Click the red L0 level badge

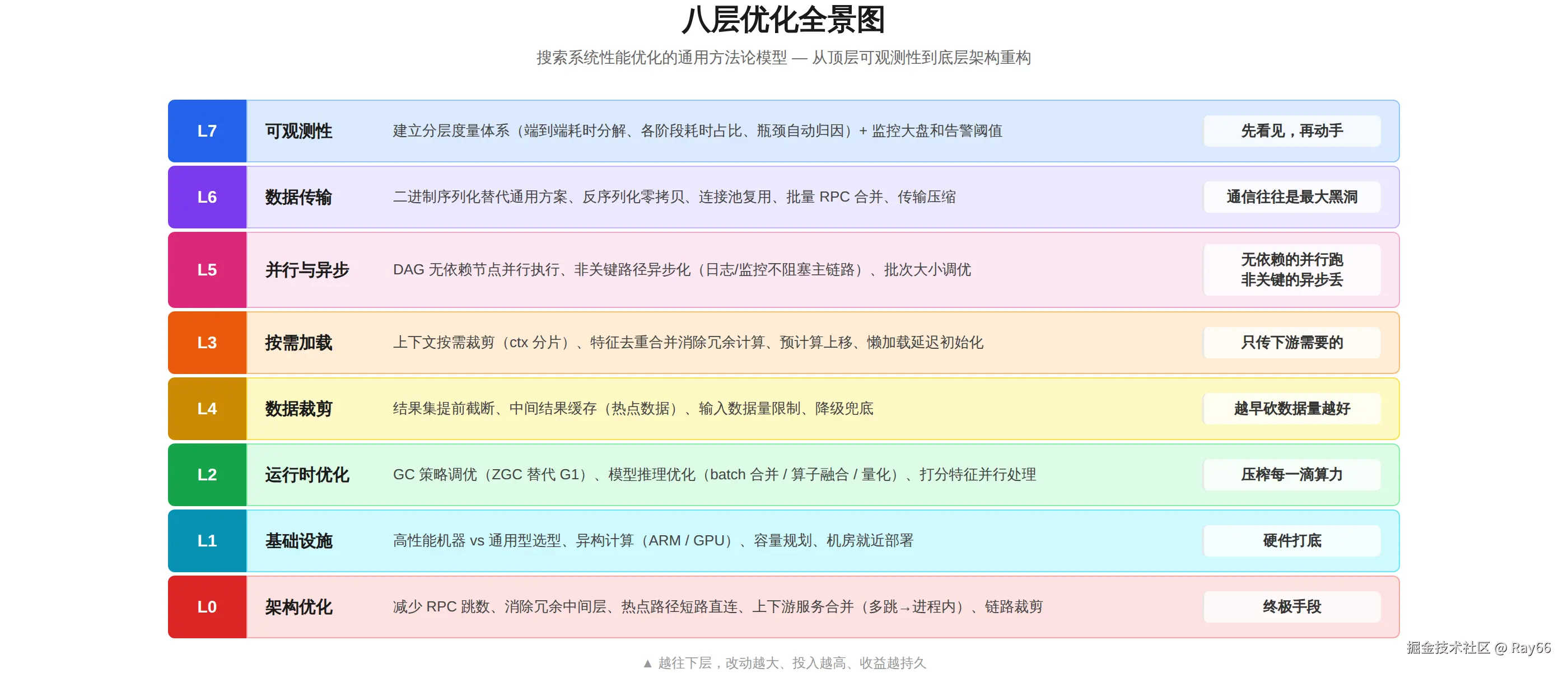coord(207,607)
